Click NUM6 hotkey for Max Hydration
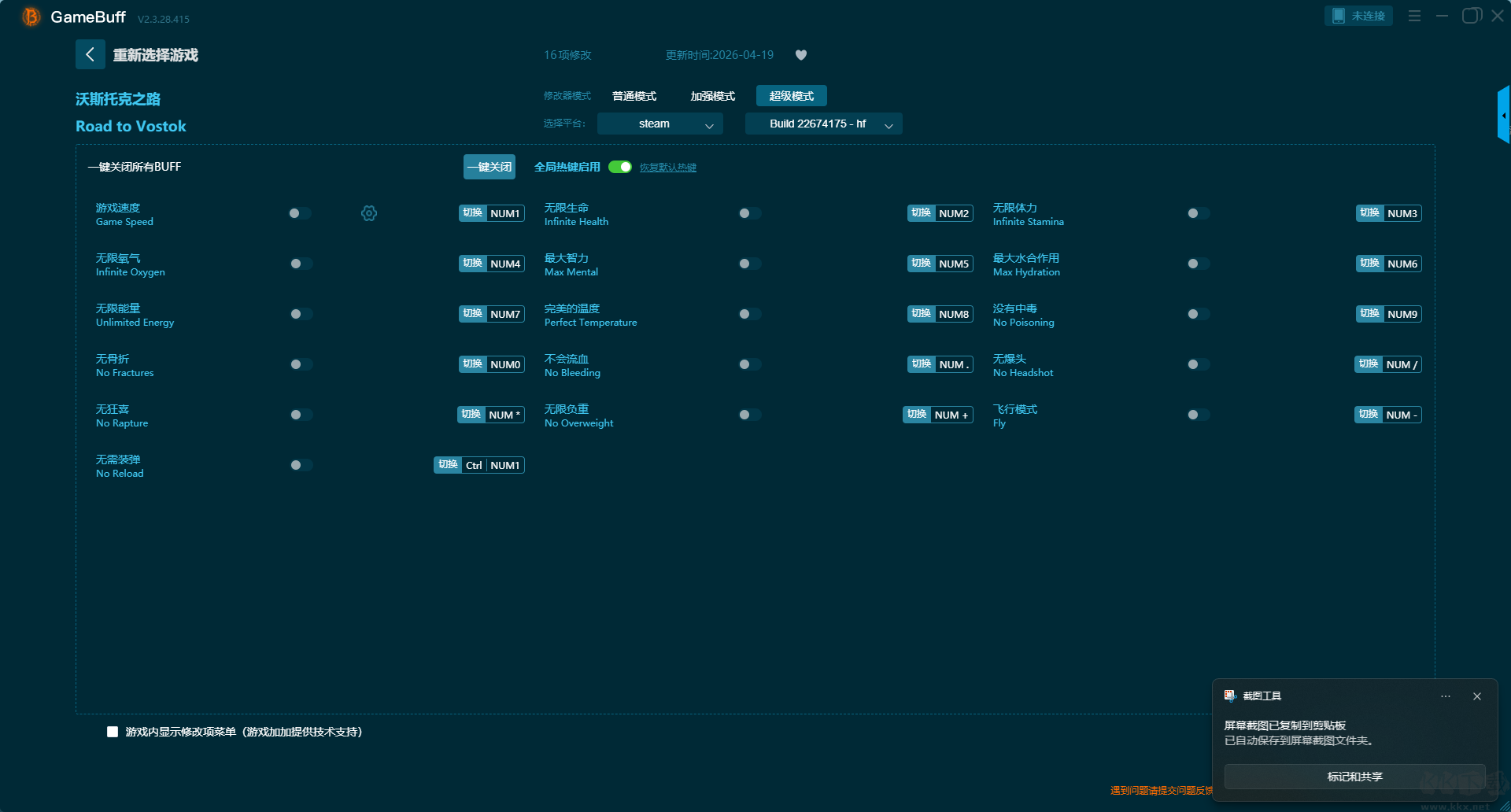 pos(1402,264)
